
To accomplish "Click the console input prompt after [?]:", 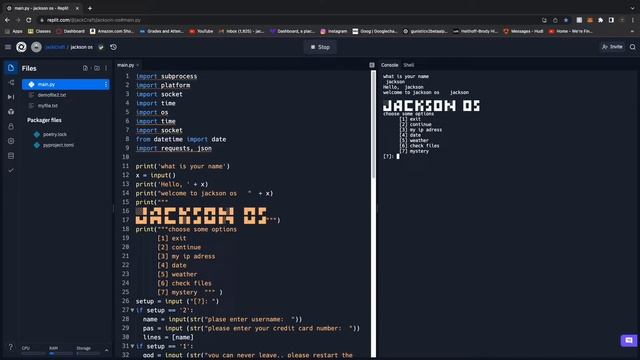I will tap(398, 156).
